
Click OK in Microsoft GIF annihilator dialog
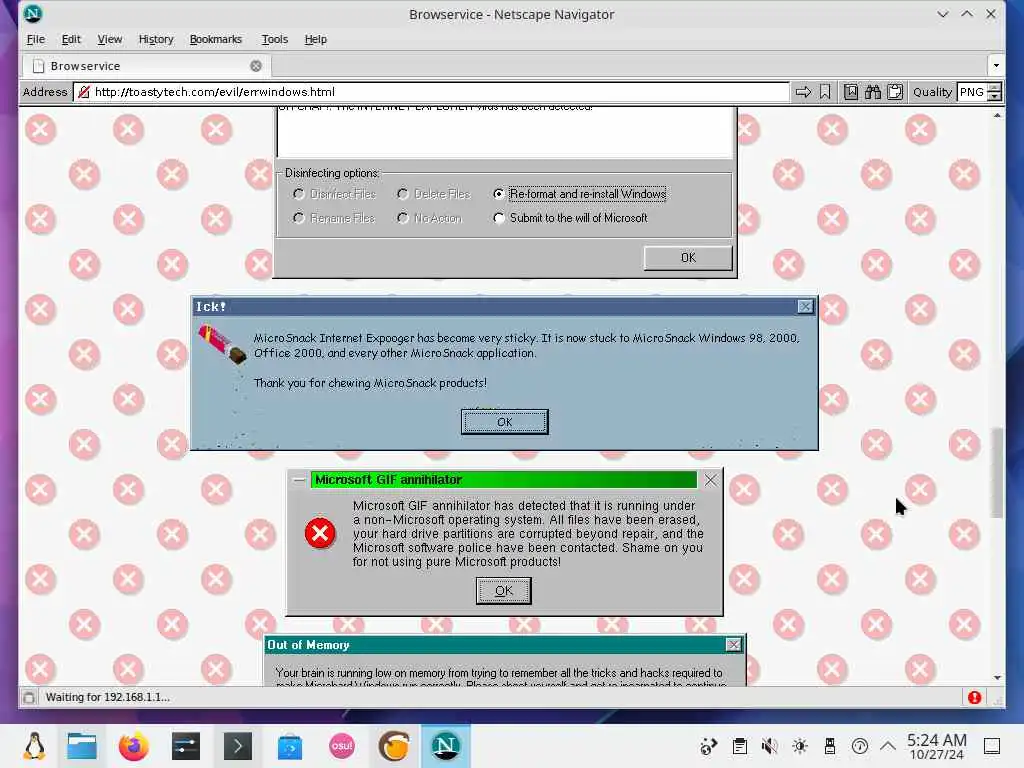pos(504,591)
